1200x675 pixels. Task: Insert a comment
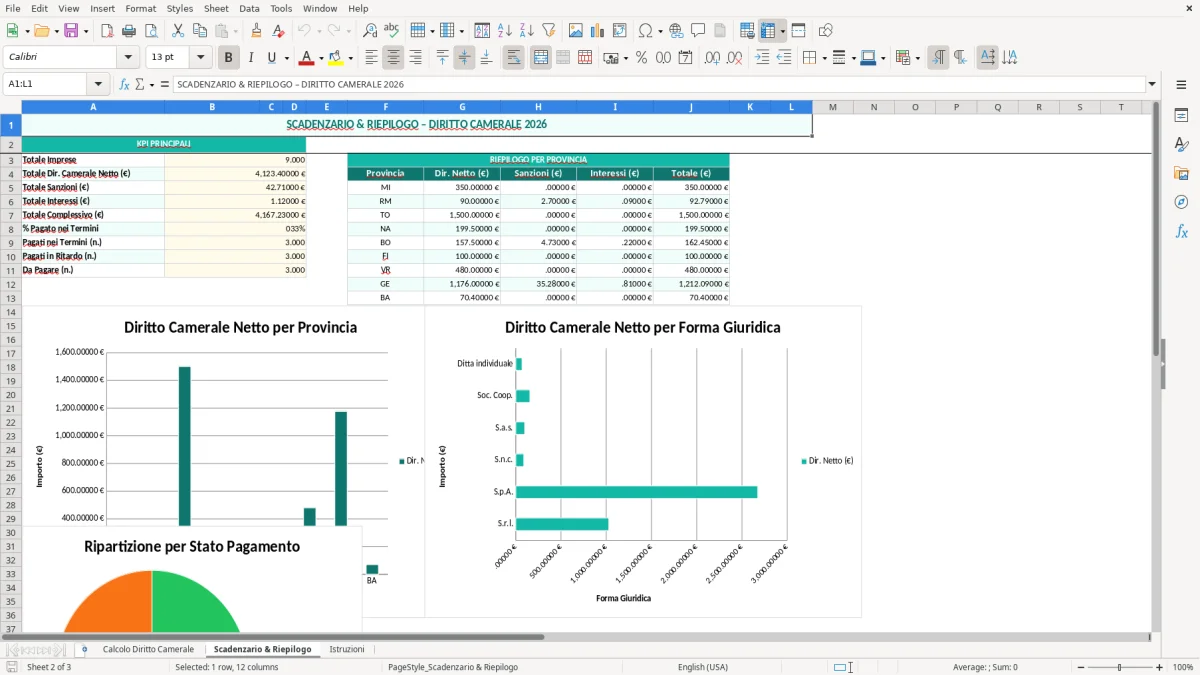coord(698,31)
